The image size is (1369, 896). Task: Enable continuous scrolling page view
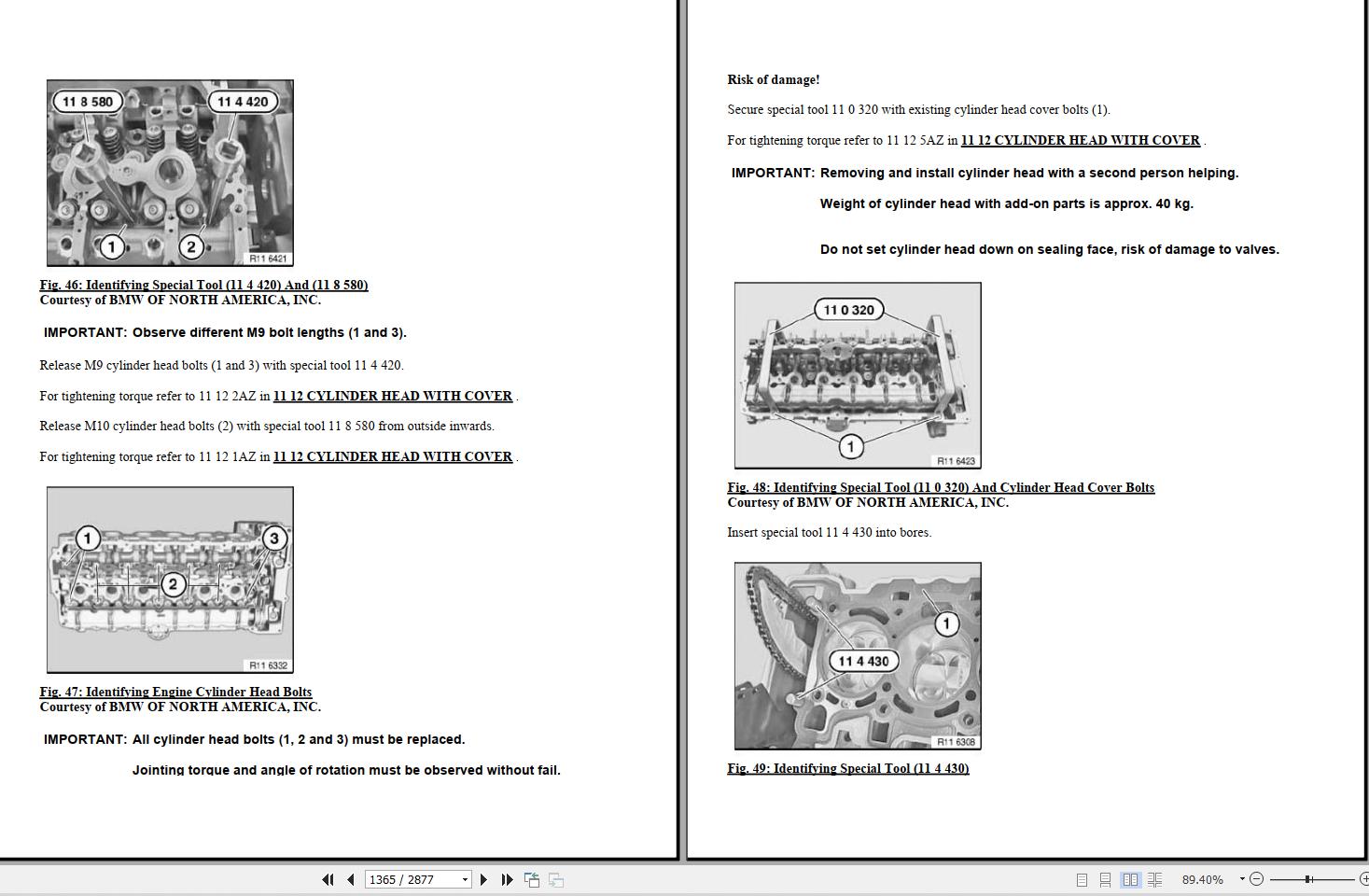coord(1105,879)
